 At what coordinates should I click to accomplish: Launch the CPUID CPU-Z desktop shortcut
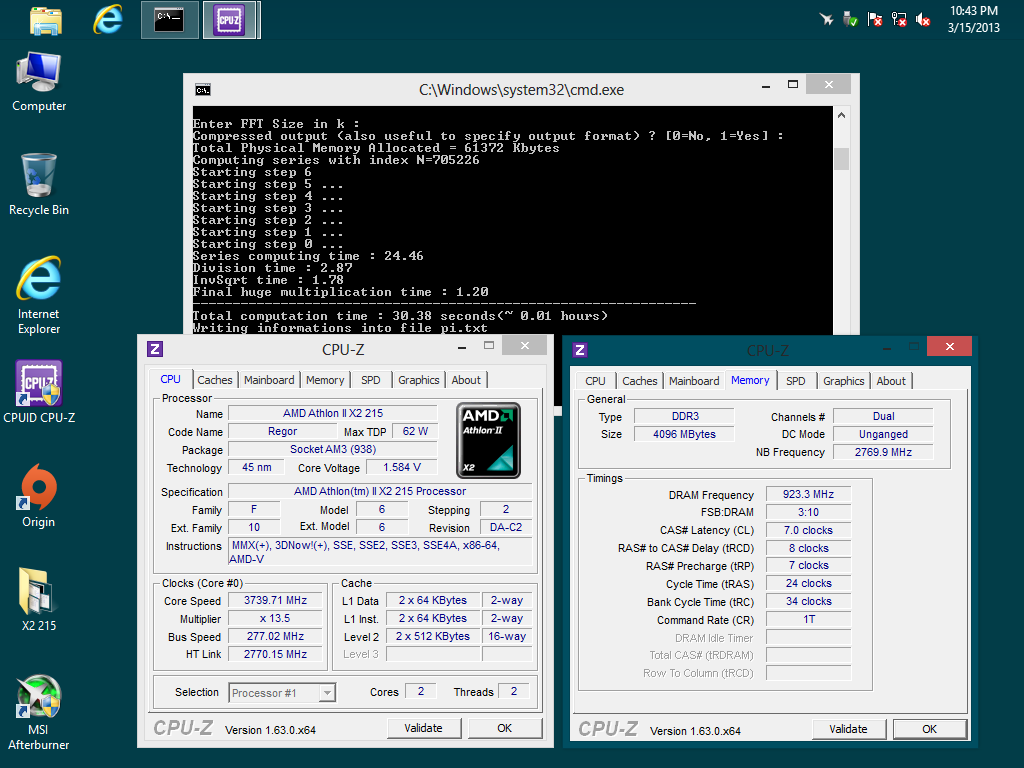[39, 392]
